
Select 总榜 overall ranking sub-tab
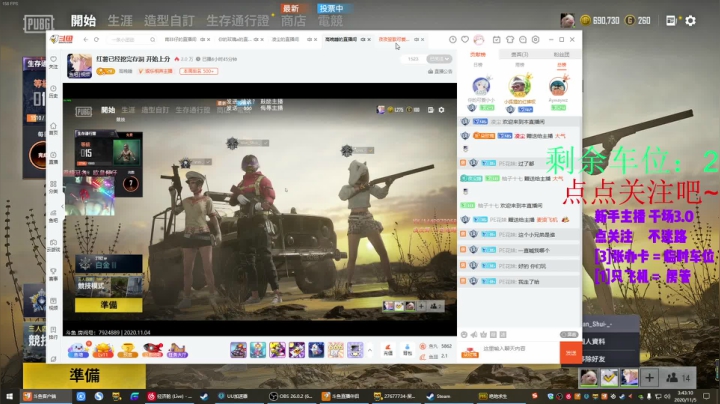[561, 65]
